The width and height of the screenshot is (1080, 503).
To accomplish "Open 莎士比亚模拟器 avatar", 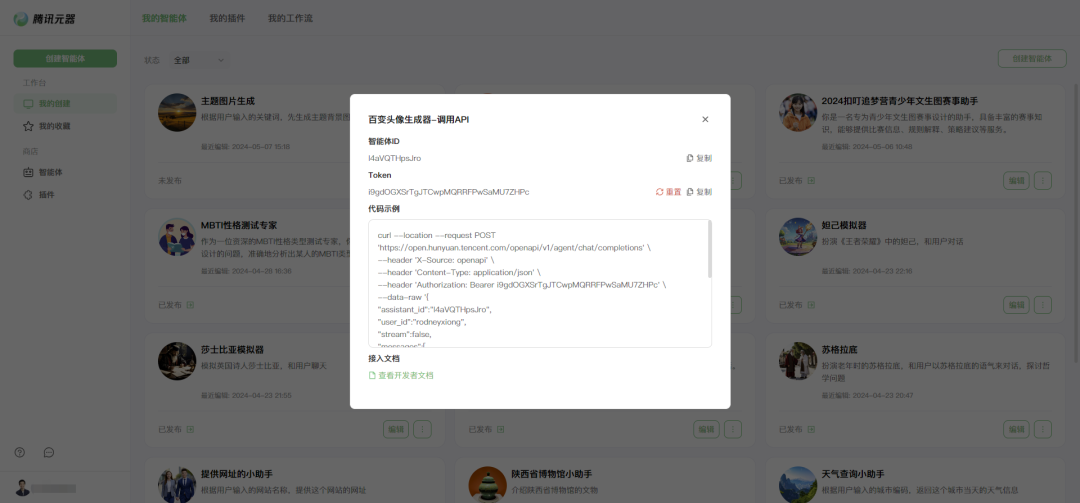I will (x=177, y=361).
